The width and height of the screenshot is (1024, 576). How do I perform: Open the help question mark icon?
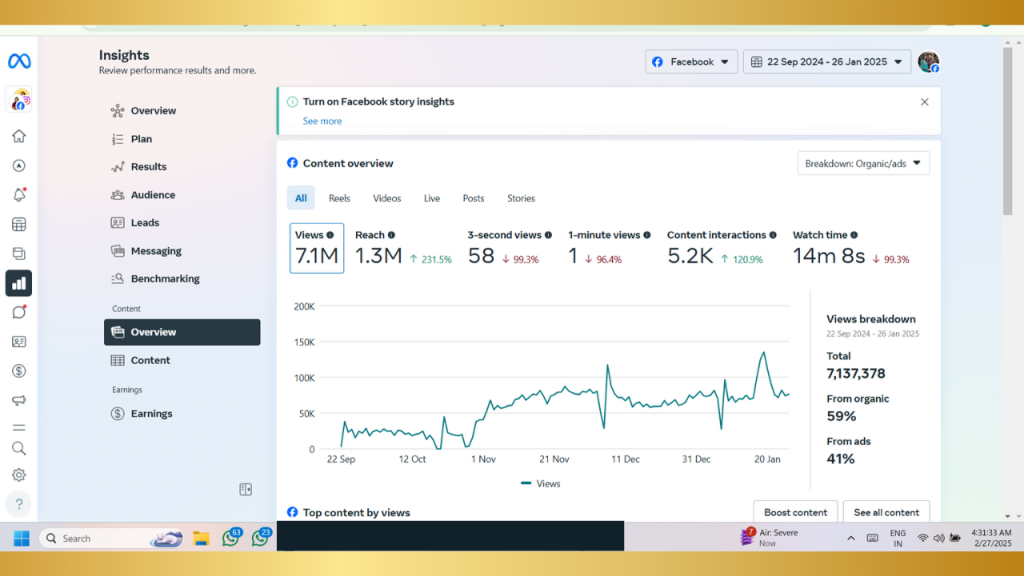(19, 503)
